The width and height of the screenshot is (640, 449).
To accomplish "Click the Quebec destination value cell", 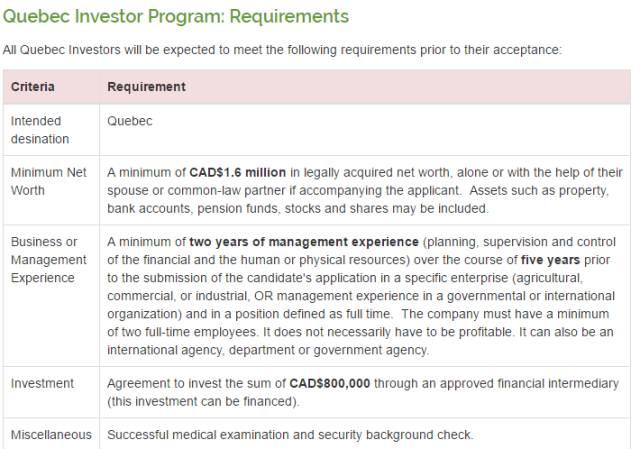I will 129,121.
